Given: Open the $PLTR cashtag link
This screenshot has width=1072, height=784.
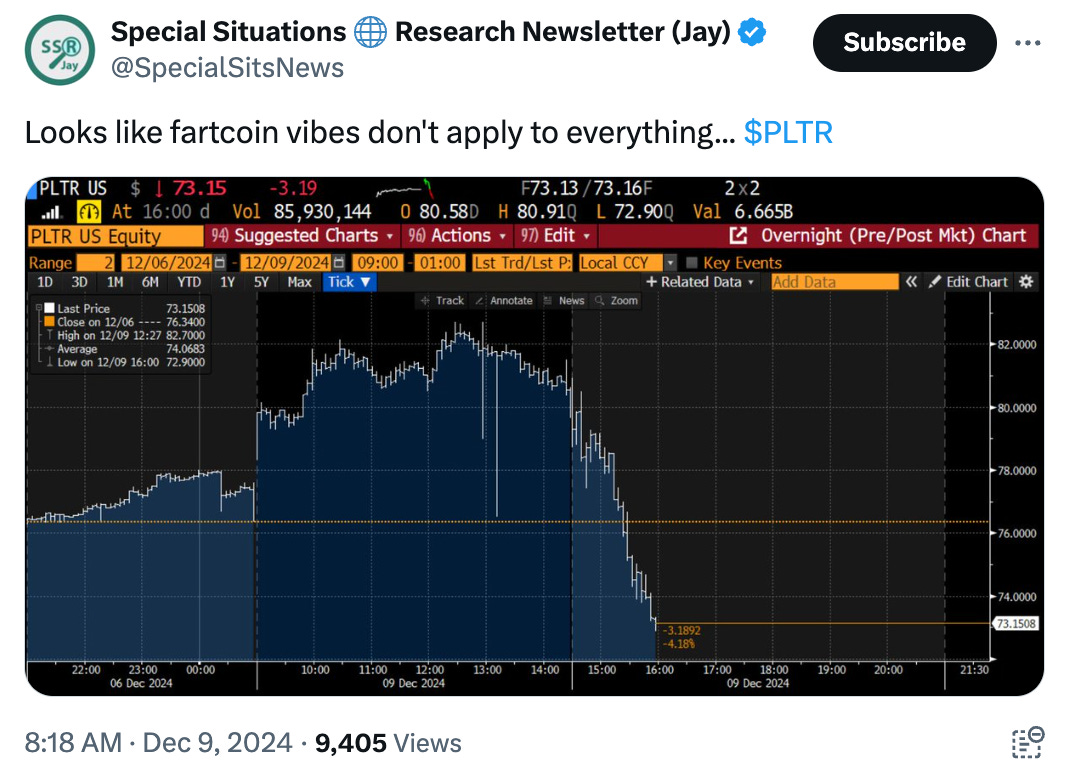Looking at the screenshot, I should point(788,133).
